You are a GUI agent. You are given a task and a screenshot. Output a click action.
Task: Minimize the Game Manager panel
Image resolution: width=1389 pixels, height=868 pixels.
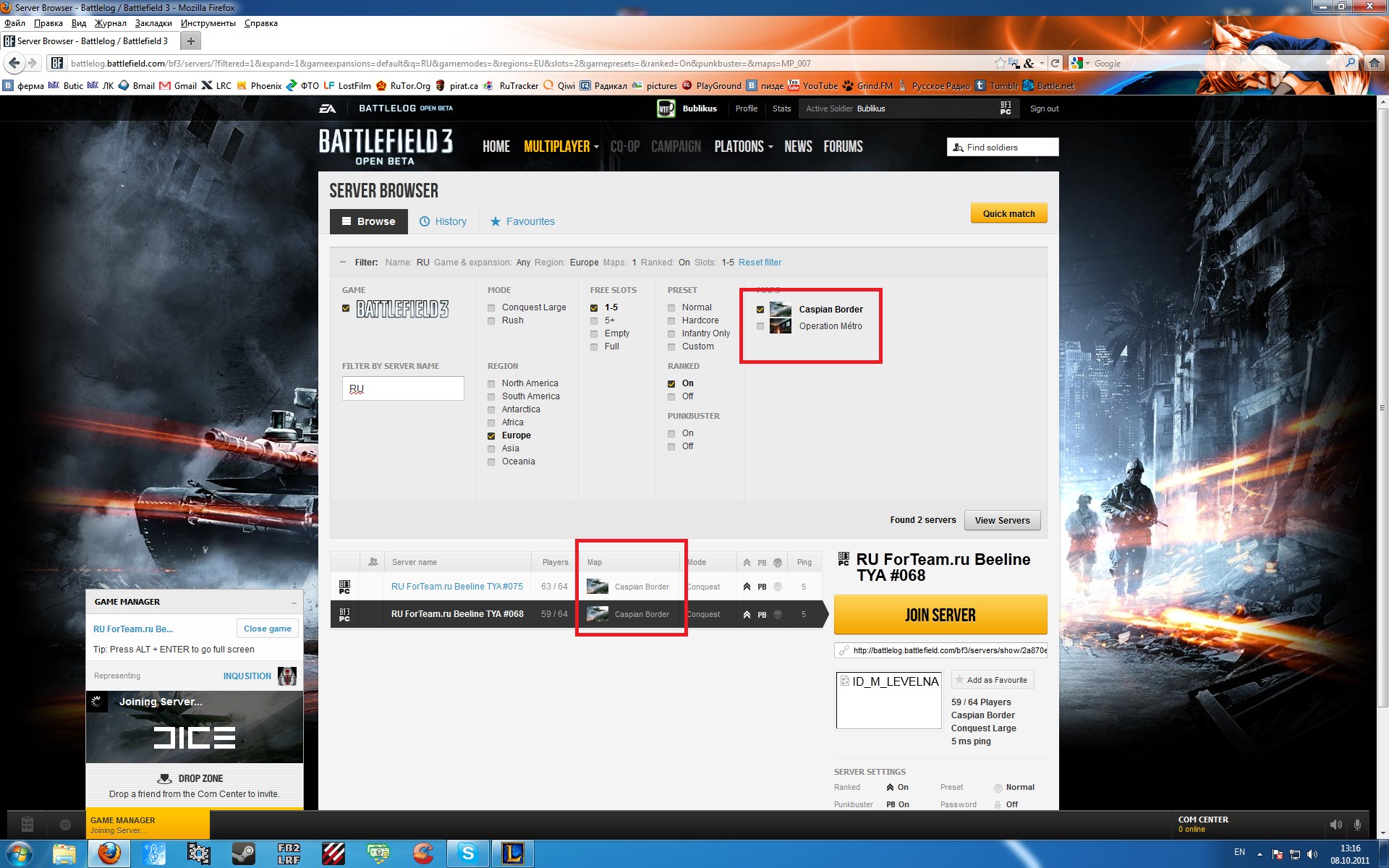(294, 603)
